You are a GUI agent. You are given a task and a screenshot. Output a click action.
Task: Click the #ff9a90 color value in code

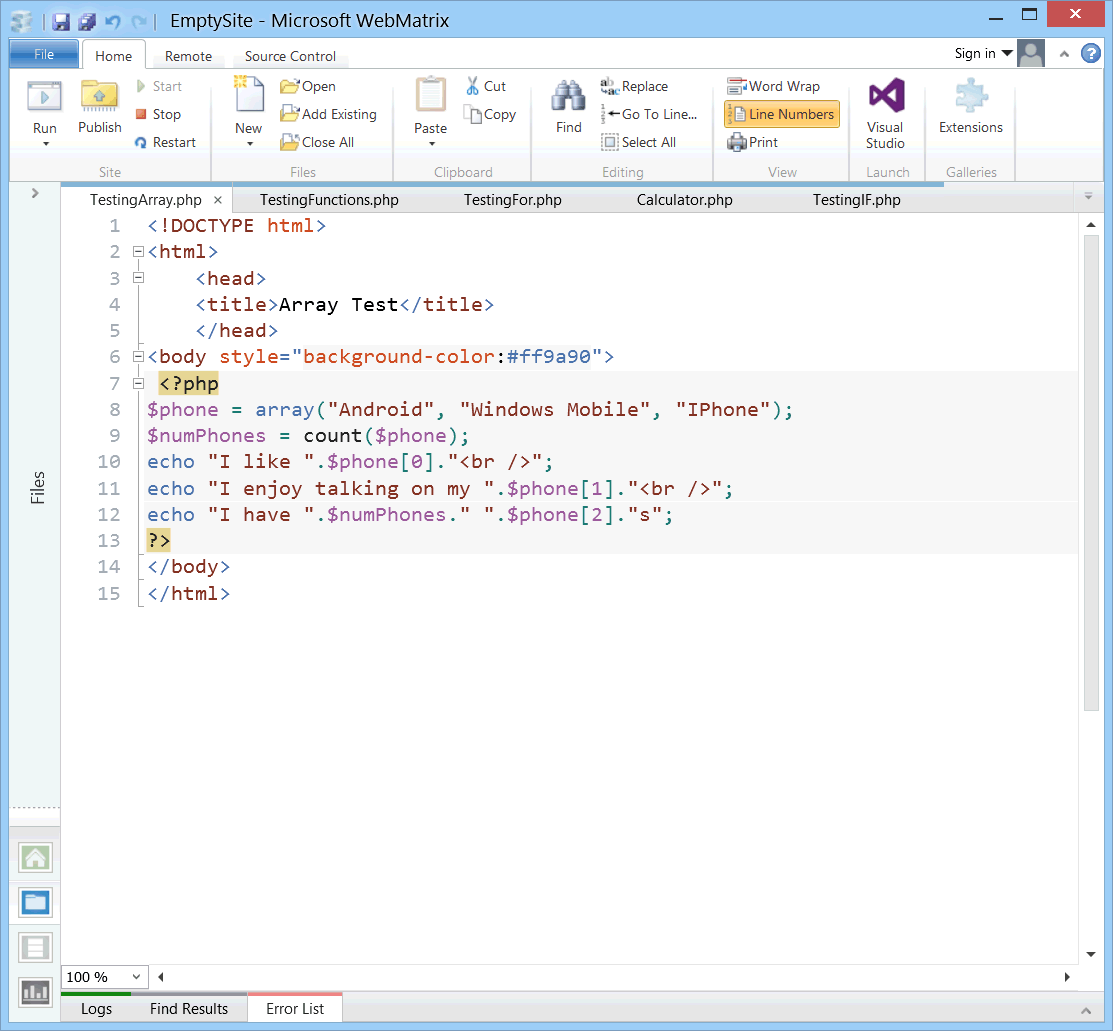(x=549, y=356)
